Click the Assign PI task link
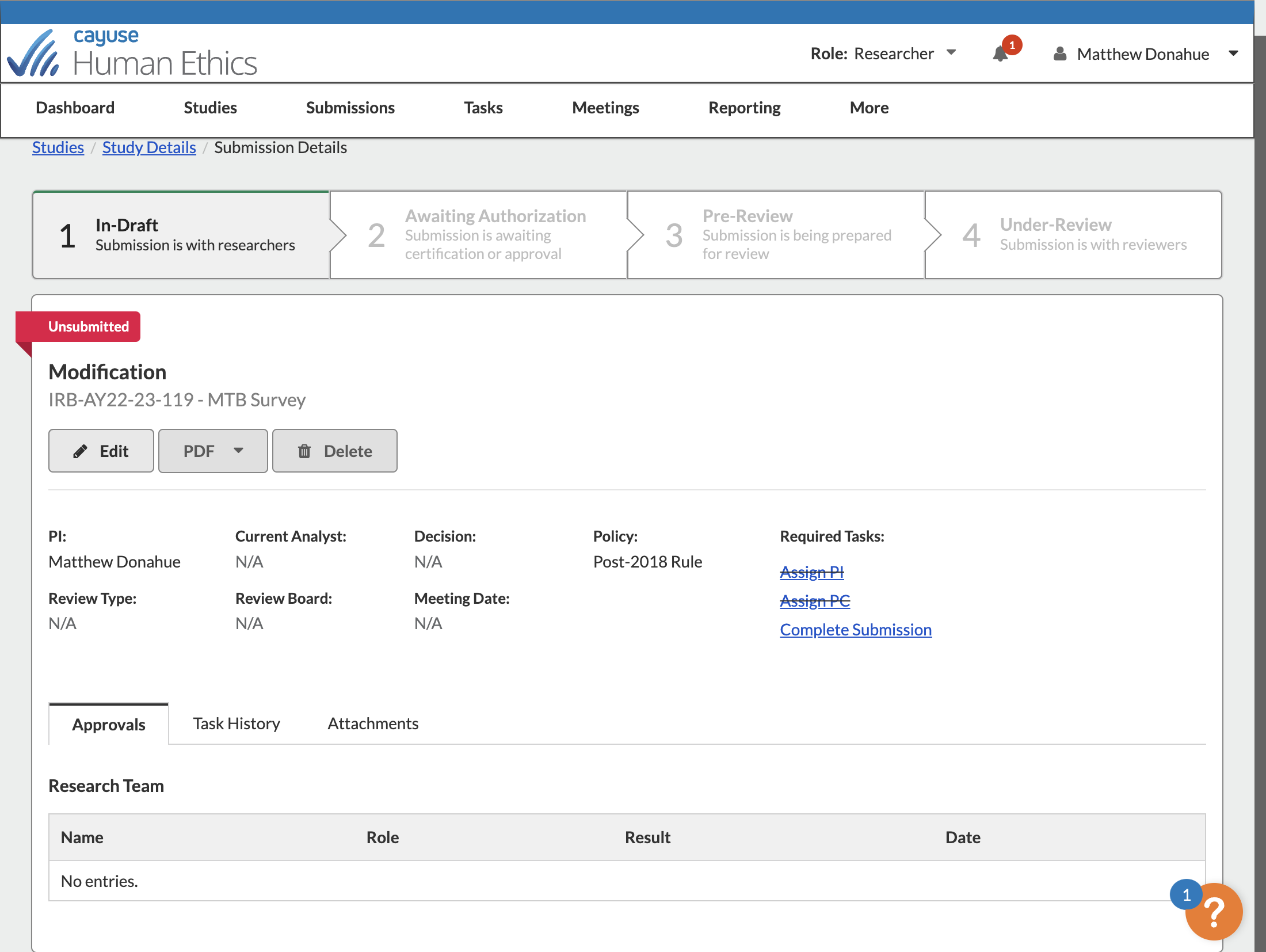Screen dimensions: 1266x952 pyautogui.click(x=812, y=572)
